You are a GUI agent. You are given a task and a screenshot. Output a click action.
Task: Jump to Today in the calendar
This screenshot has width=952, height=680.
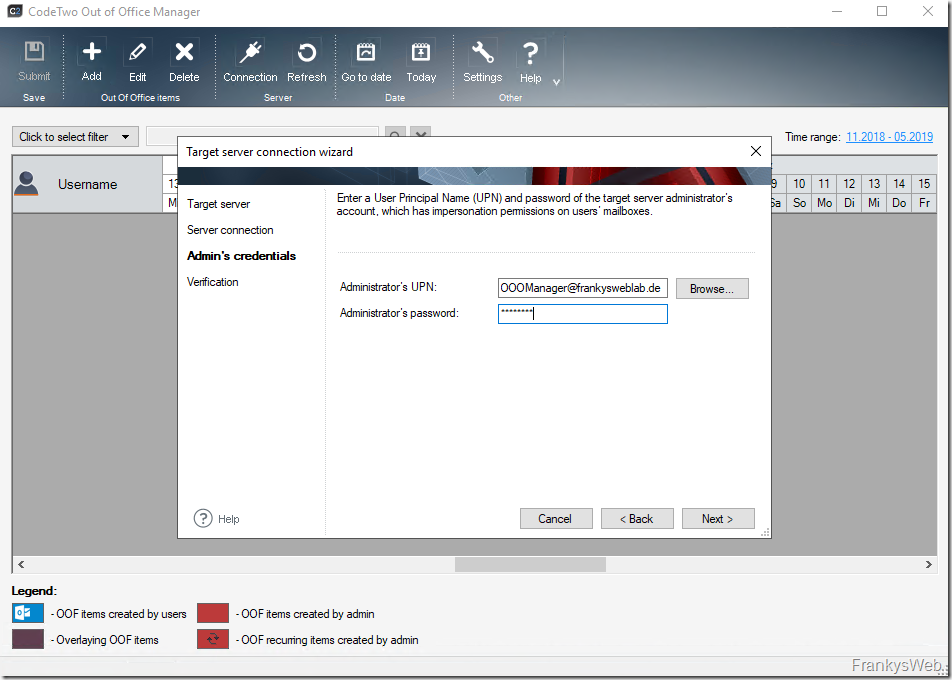click(x=421, y=61)
